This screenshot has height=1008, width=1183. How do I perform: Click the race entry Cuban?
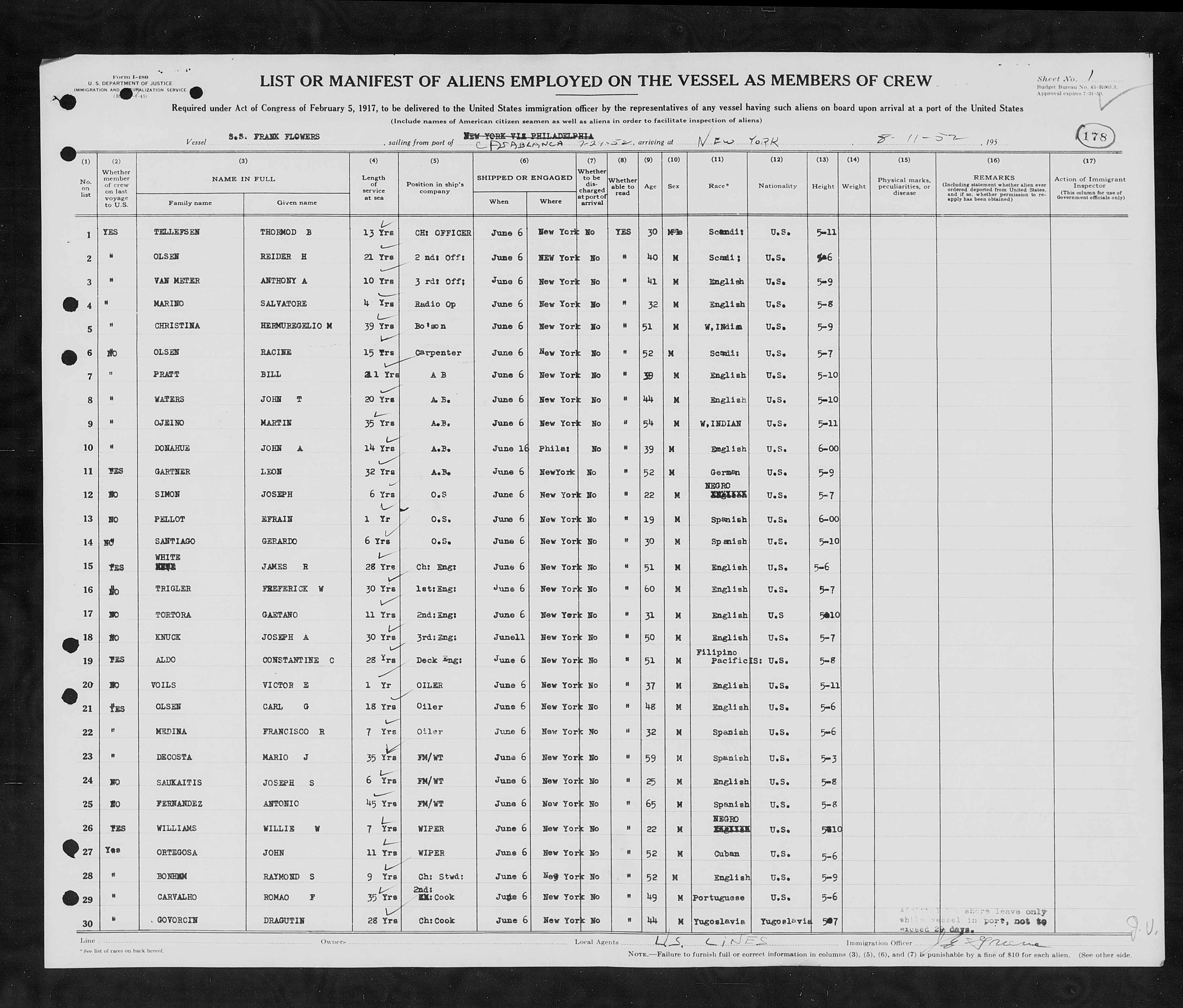(727, 854)
